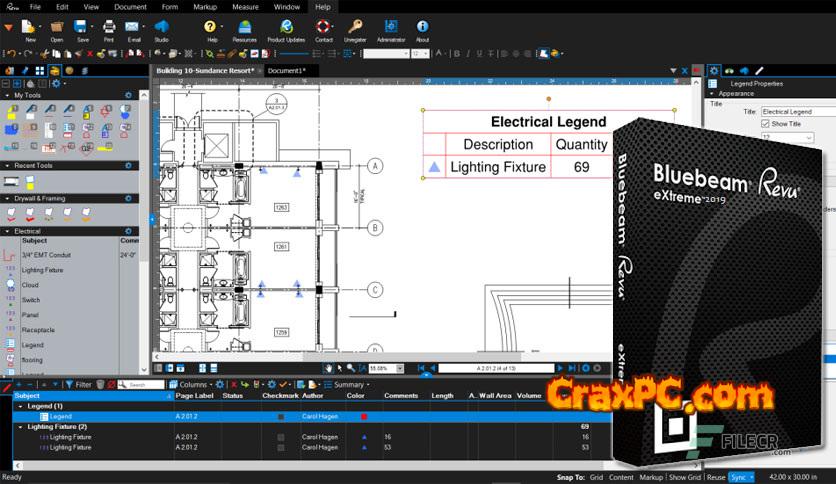This screenshot has height=484, width=836.
Task: Click the Studio icon in the toolbar
Action: (161, 28)
